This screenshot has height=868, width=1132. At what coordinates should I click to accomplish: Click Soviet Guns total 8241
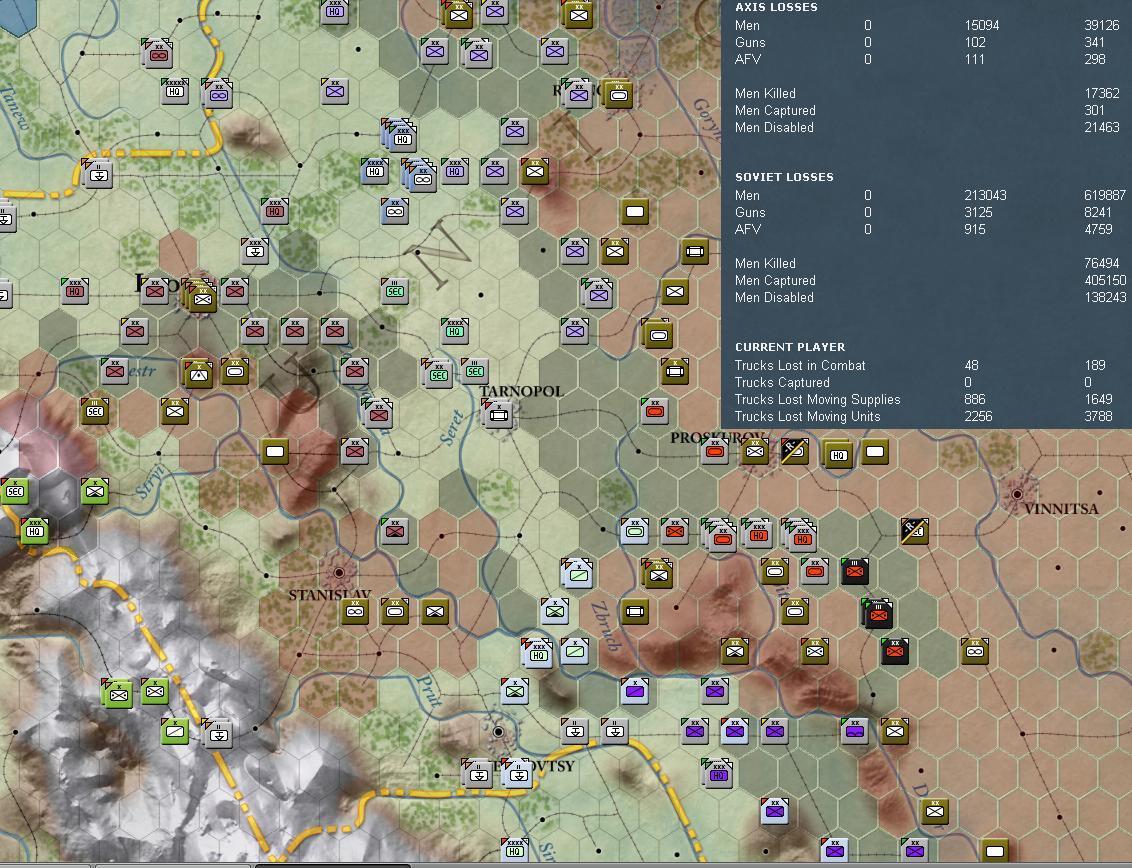pos(1097,212)
